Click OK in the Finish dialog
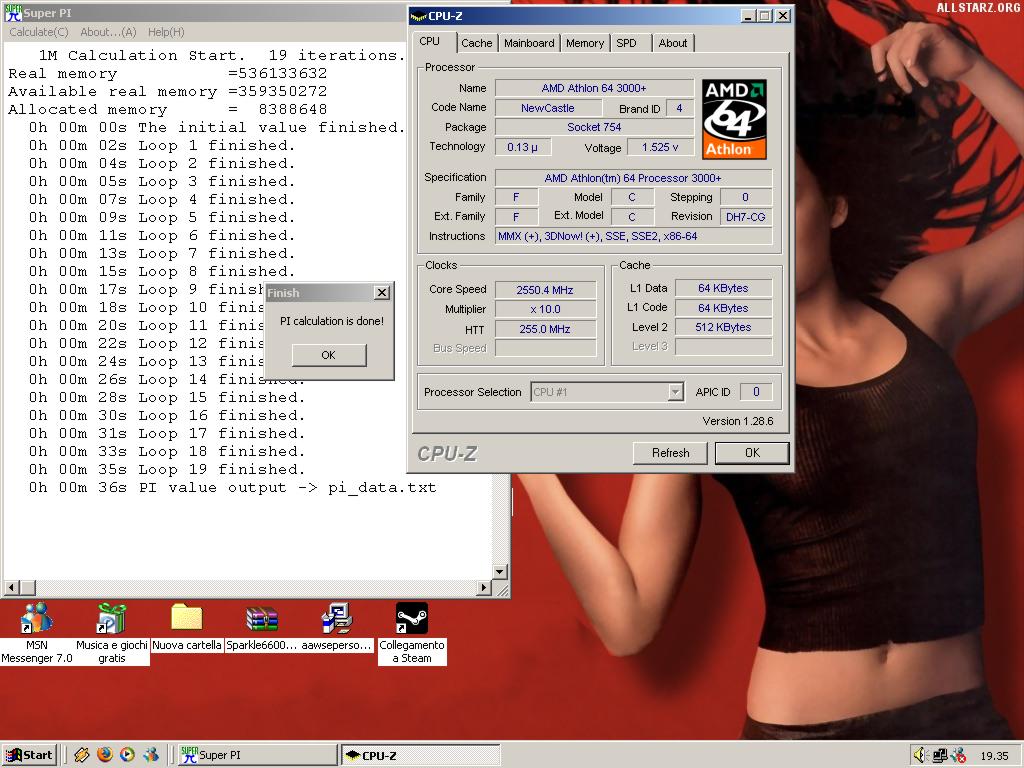 (328, 355)
